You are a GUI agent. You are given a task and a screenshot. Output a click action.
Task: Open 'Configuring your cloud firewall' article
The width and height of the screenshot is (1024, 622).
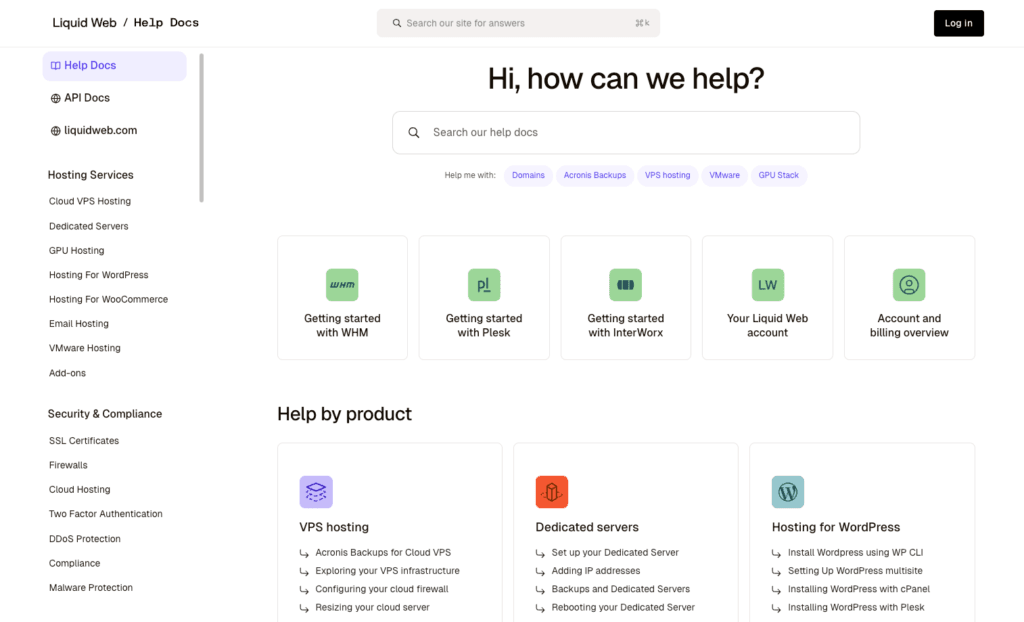point(382,589)
